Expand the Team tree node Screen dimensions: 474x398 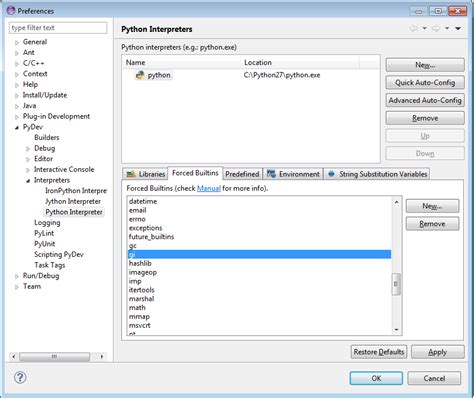click(x=17, y=287)
